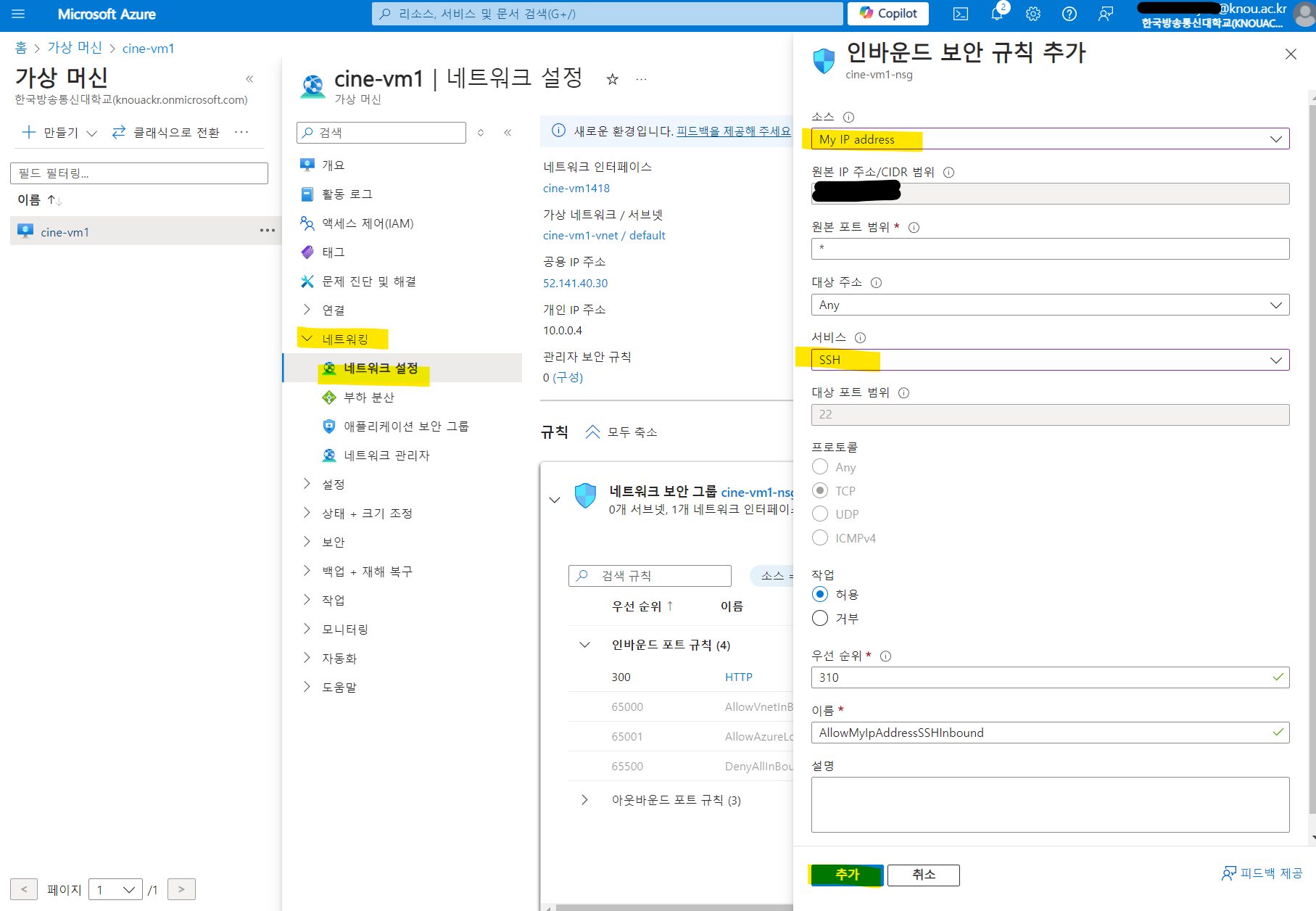The image size is (1316, 911).
Task: Open 액세스 제어(IAM) menu item
Action: click(x=368, y=223)
